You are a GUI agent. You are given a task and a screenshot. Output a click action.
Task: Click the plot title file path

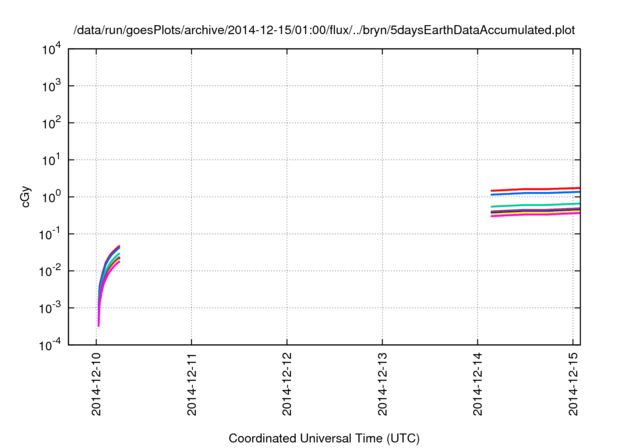(x=324, y=30)
